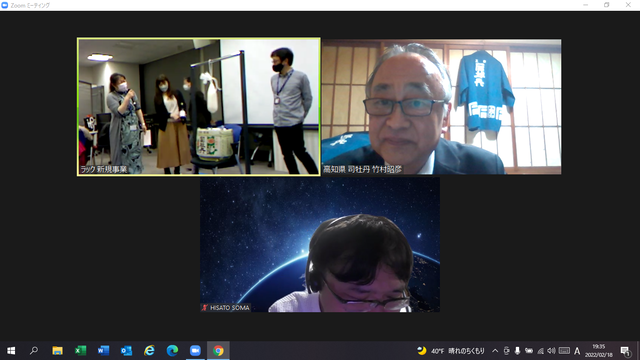Restore down the Zoom meeting window
The image size is (640, 360).
607,5
